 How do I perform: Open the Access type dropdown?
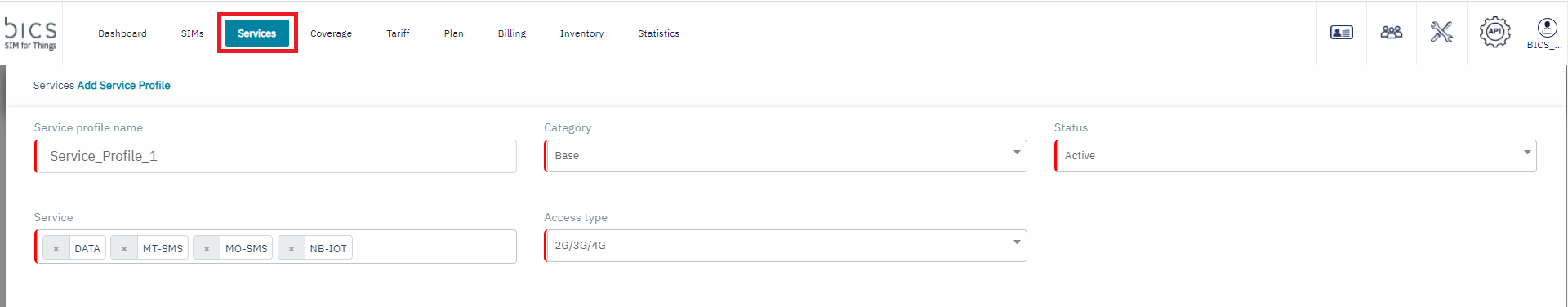pos(786,246)
